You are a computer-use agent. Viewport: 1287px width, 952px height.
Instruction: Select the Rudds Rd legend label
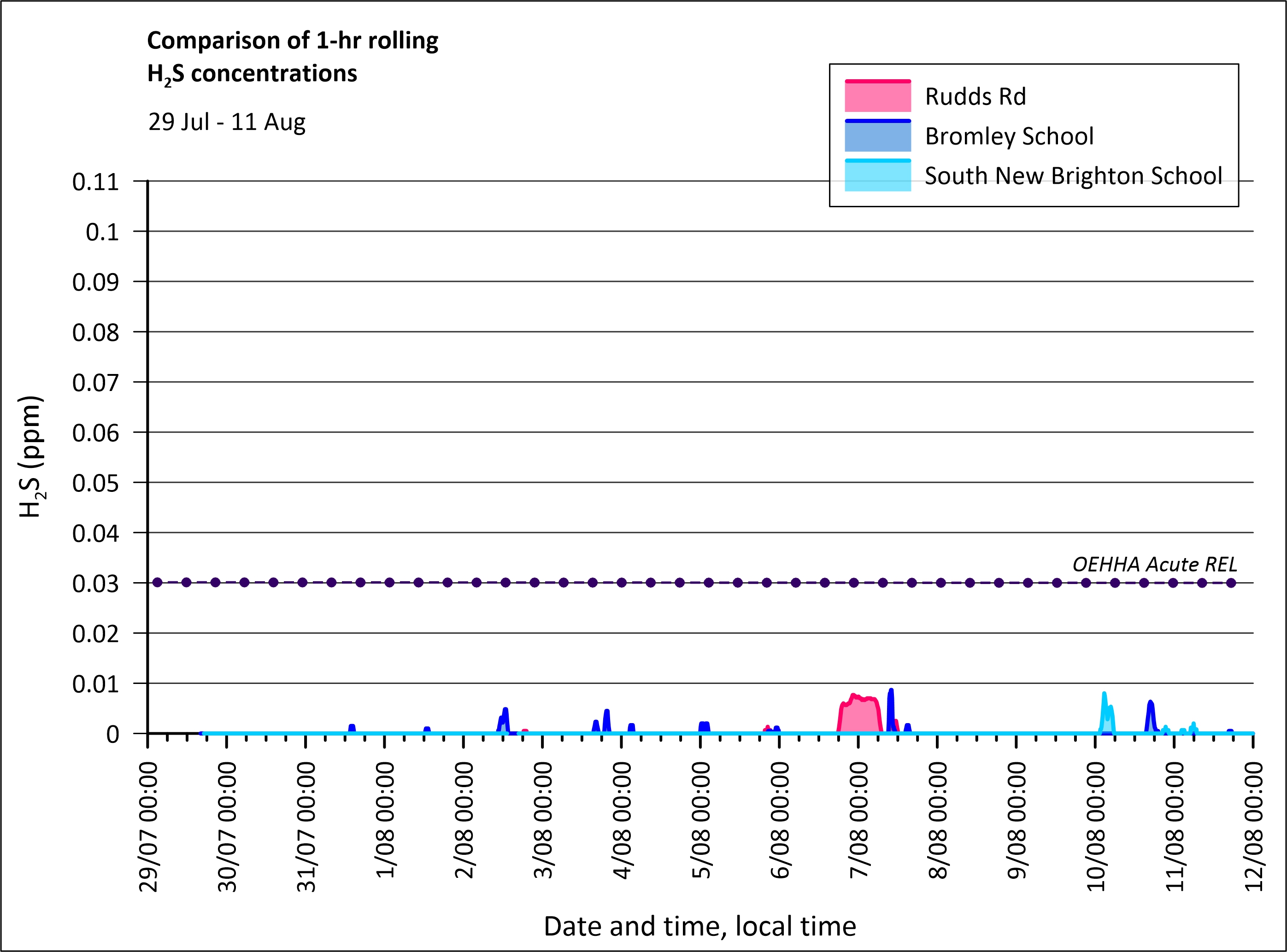click(x=975, y=96)
